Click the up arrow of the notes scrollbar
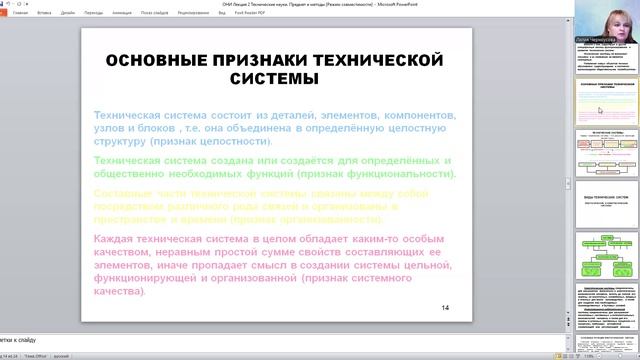This screenshot has height=360, width=640. click(568, 338)
